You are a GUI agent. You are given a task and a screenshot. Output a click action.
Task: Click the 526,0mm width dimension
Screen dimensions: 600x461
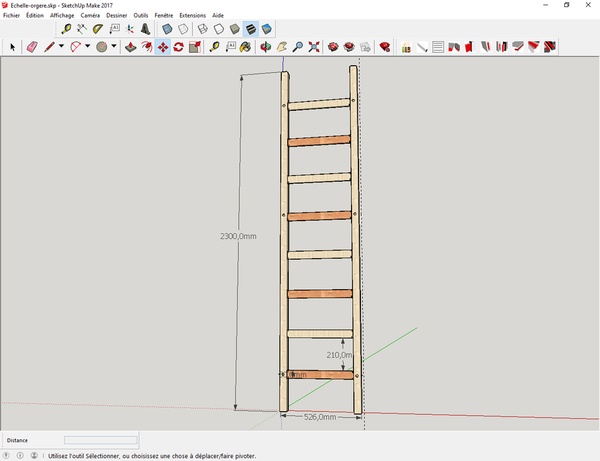click(x=319, y=417)
